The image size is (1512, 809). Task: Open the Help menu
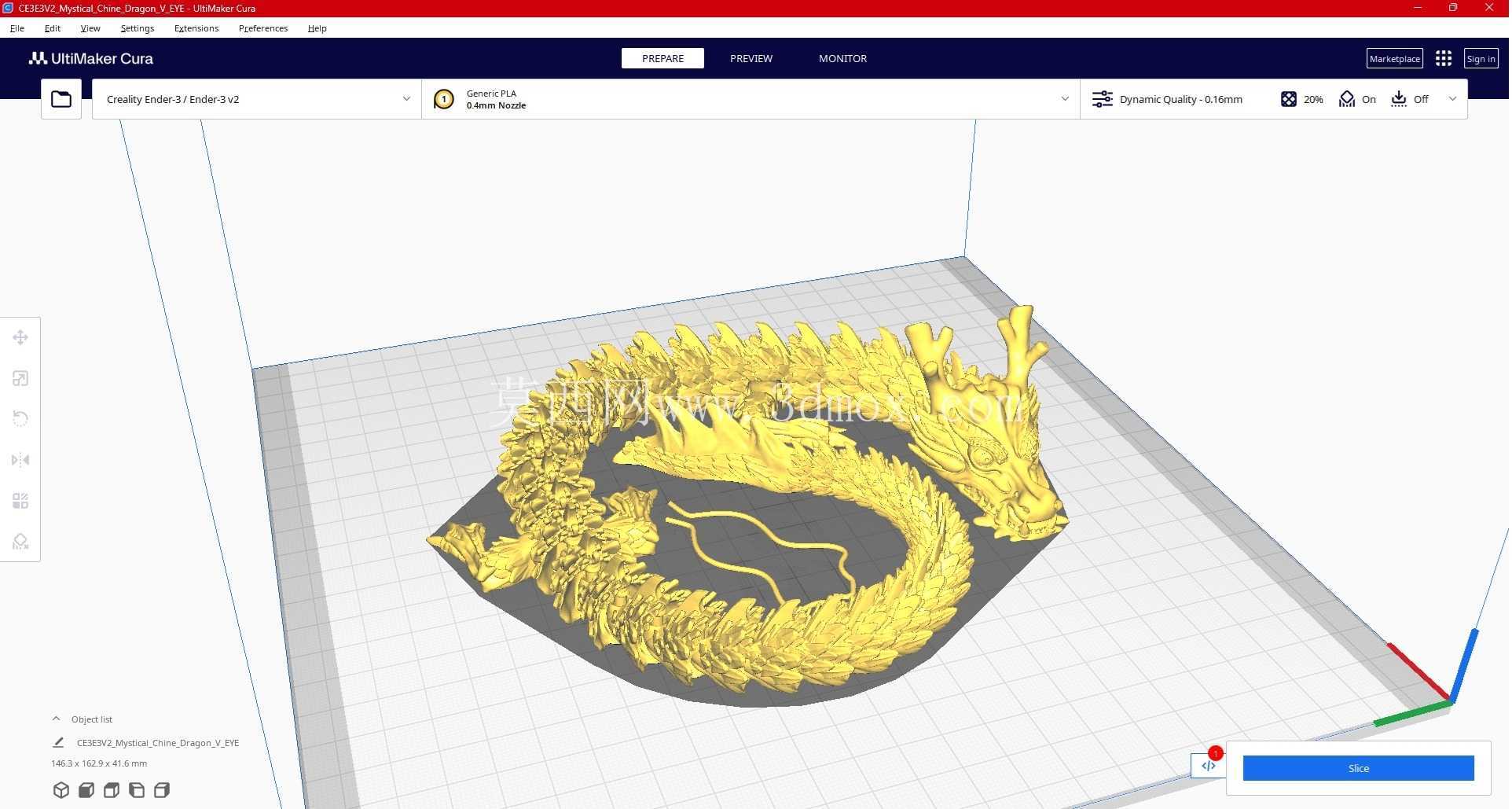[317, 28]
